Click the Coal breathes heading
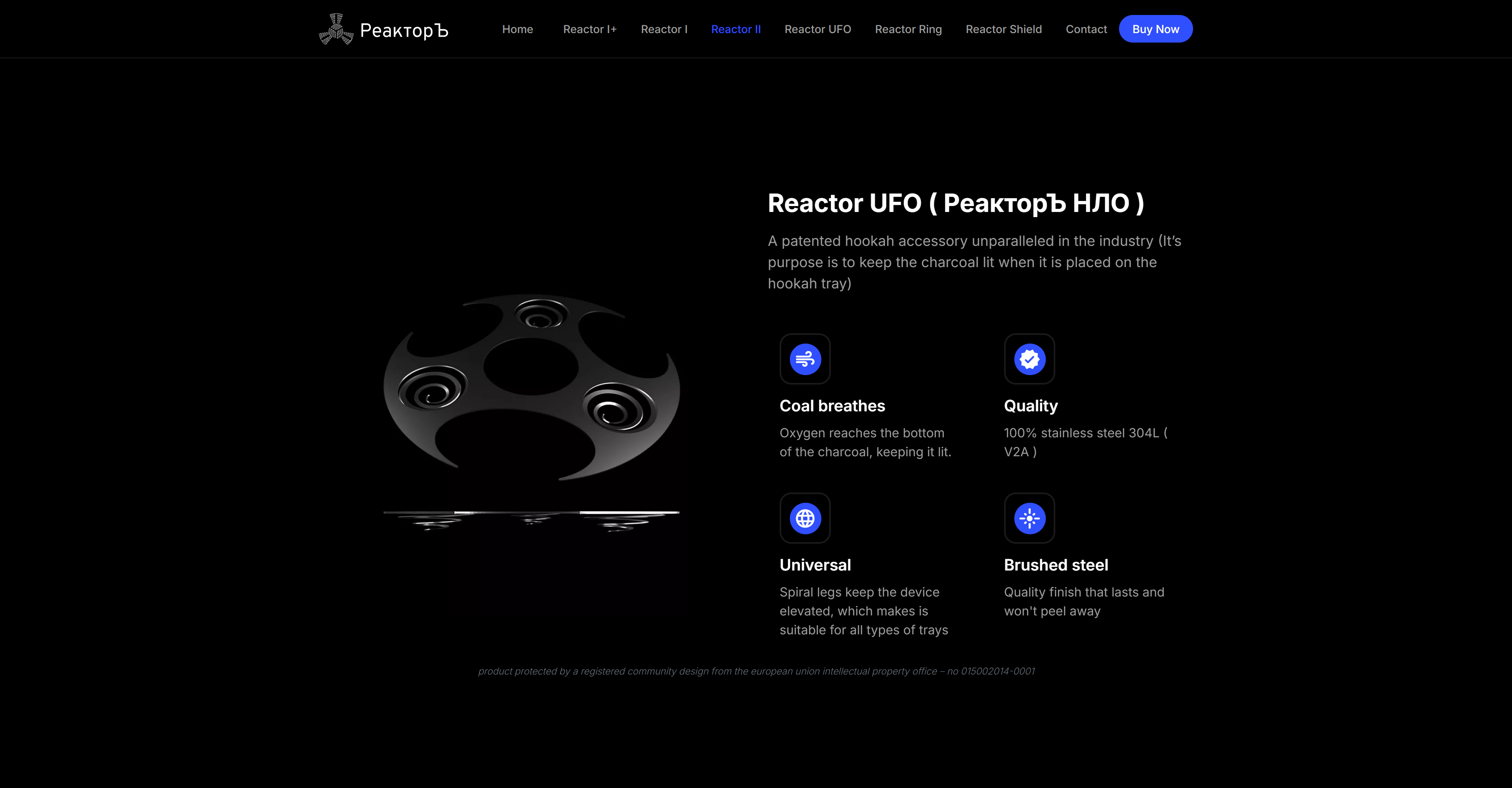 (x=832, y=406)
